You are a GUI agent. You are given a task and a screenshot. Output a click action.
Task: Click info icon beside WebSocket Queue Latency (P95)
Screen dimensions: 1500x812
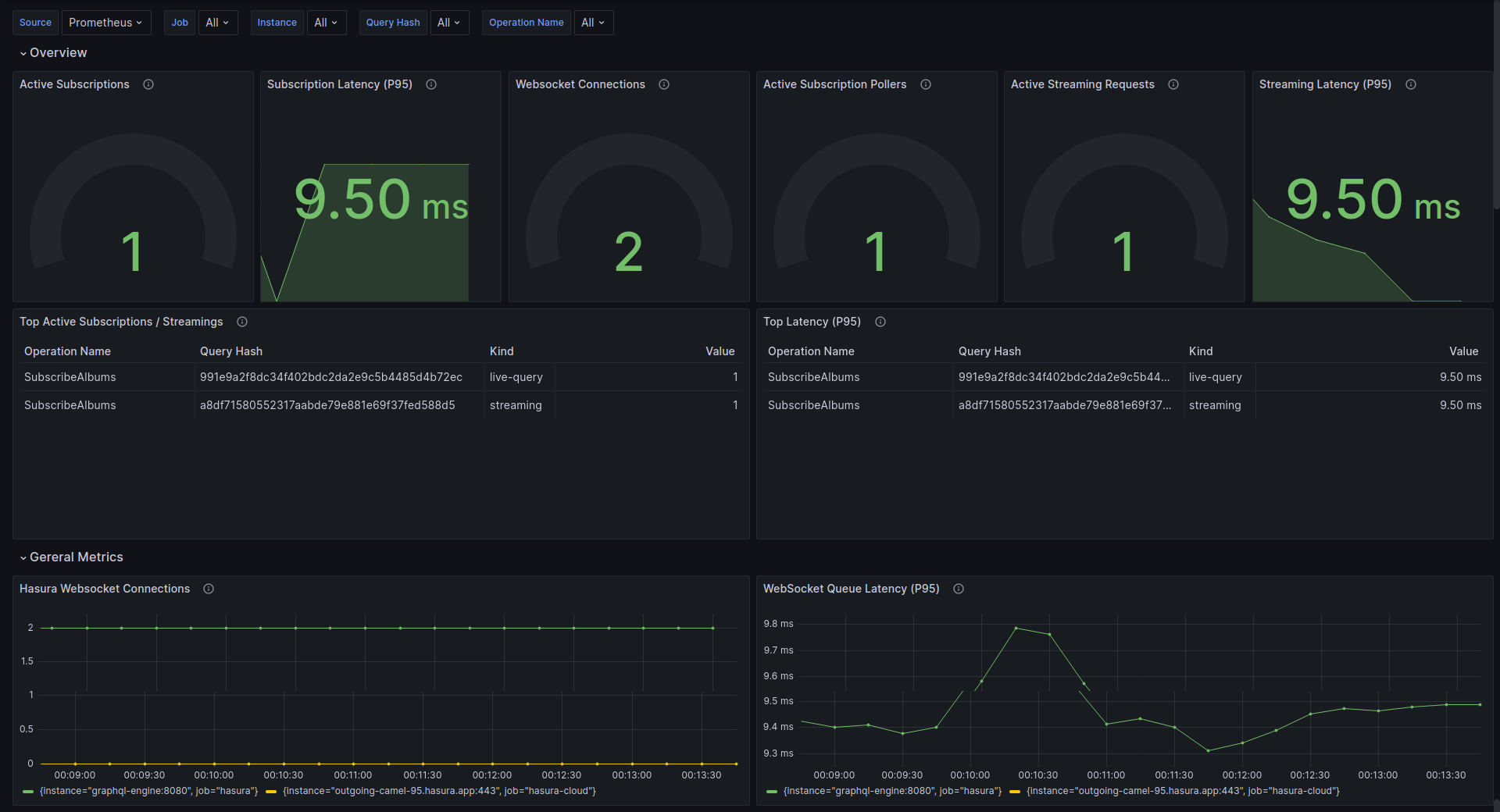pyautogui.click(x=959, y=589)
